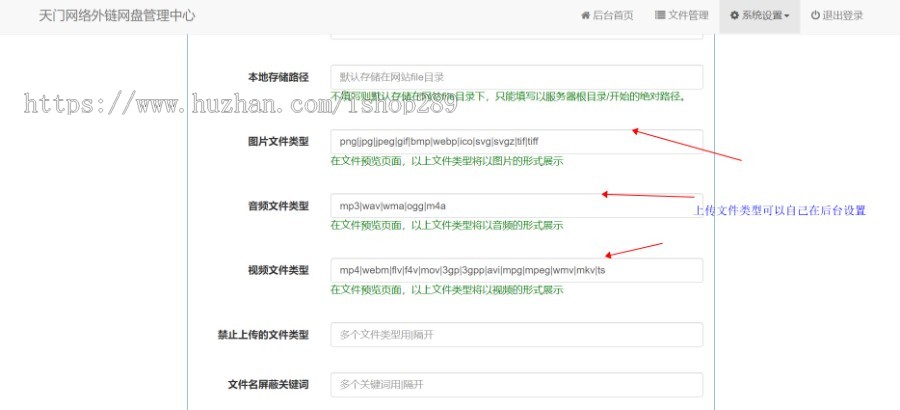Open 文件管理 in the navbar
The width and height of the screenshot is (900, 410).
pos(681,16)
